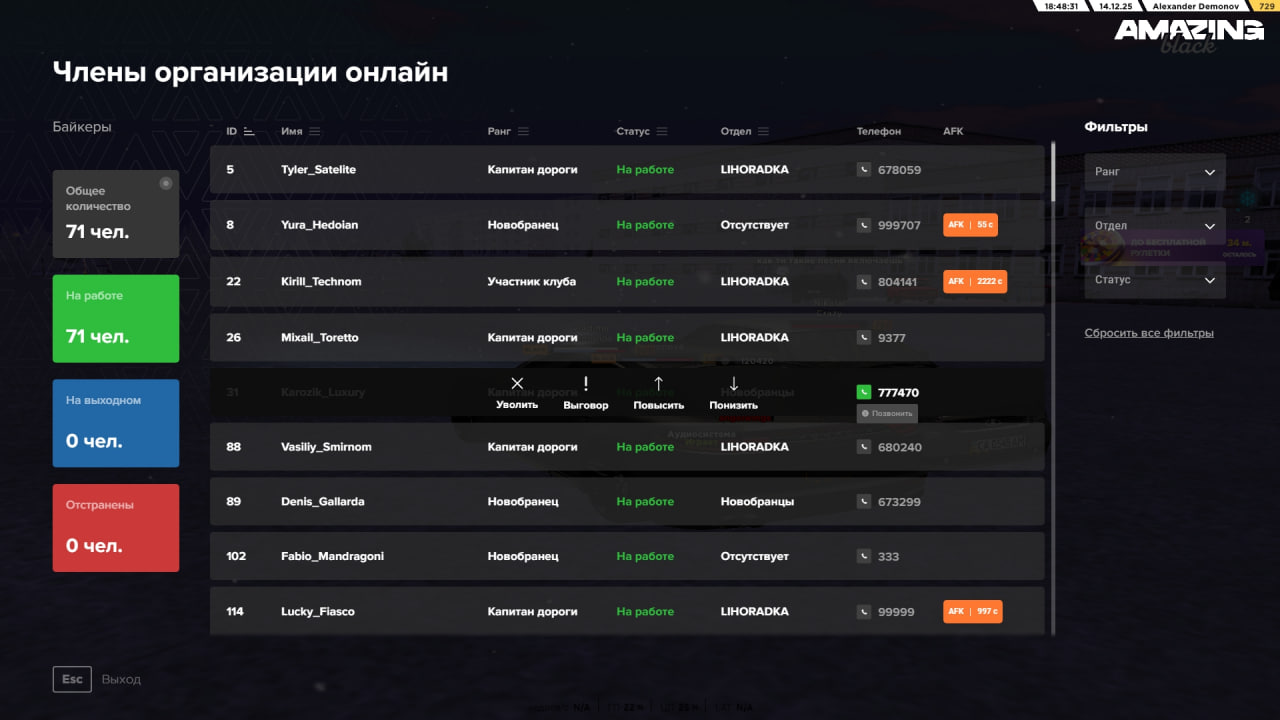The height and width of the screenshot is (720, 1280).
Task: Click the AFK column header
Action: (x=953, y=131)
